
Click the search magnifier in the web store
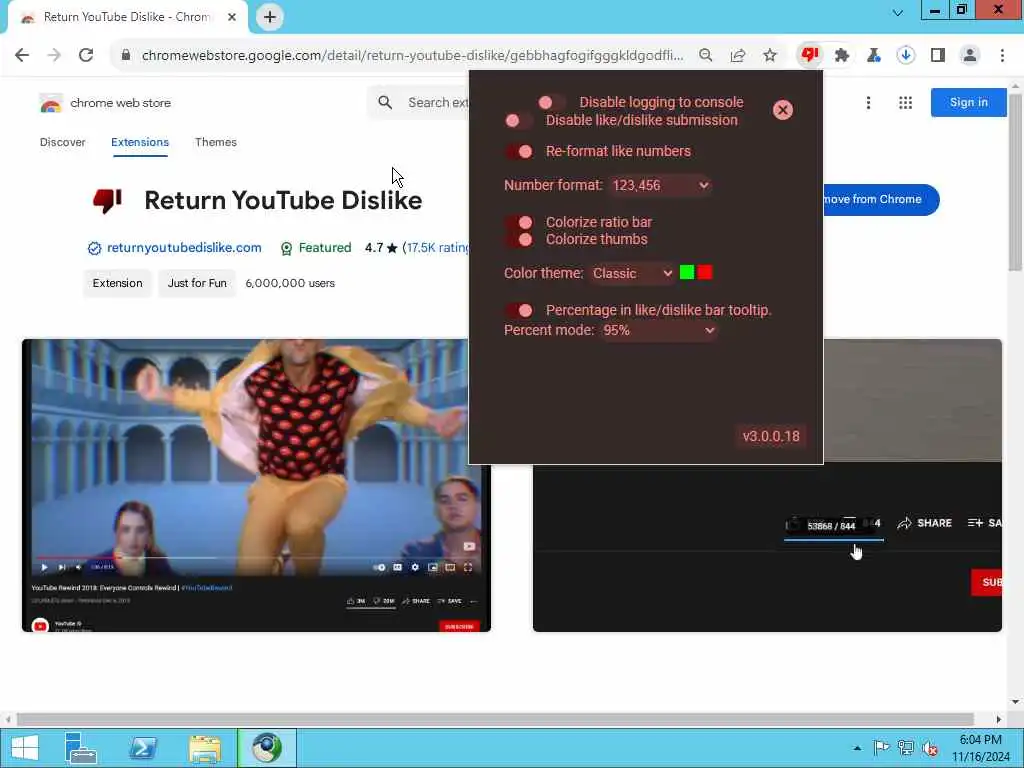[385, 103]
